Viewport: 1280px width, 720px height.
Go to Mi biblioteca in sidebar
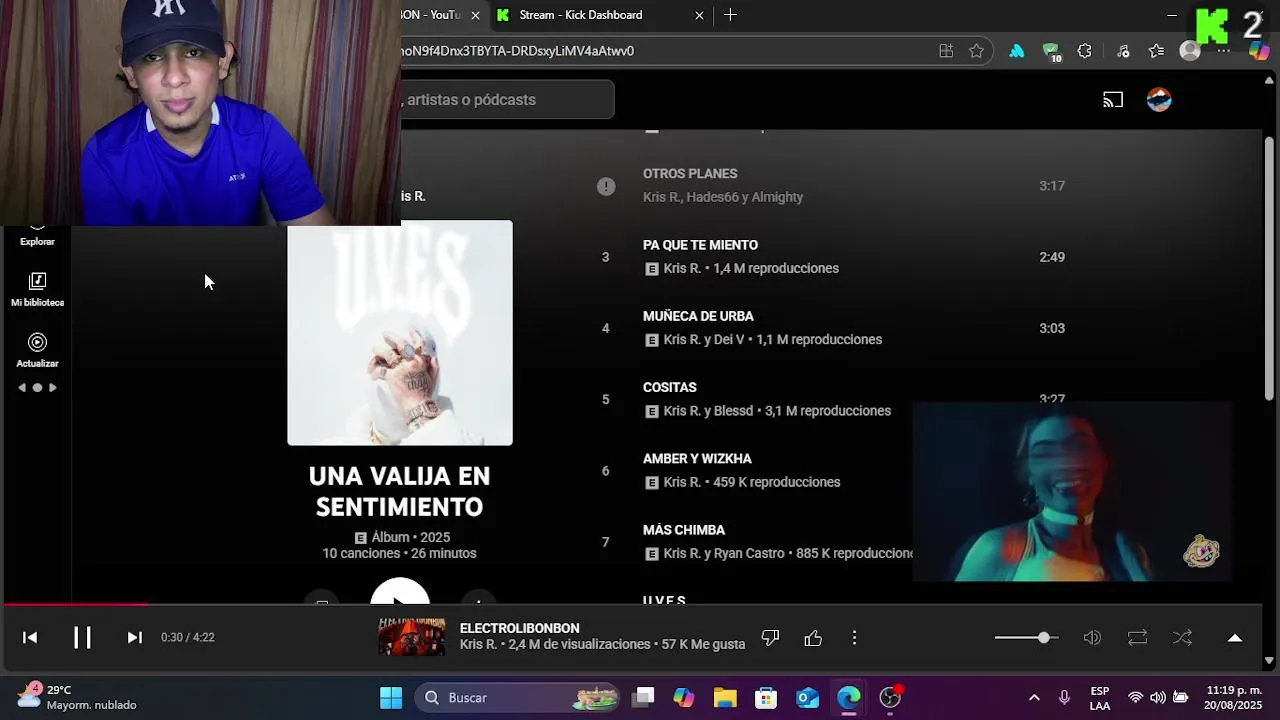click(x=37, y=290)
